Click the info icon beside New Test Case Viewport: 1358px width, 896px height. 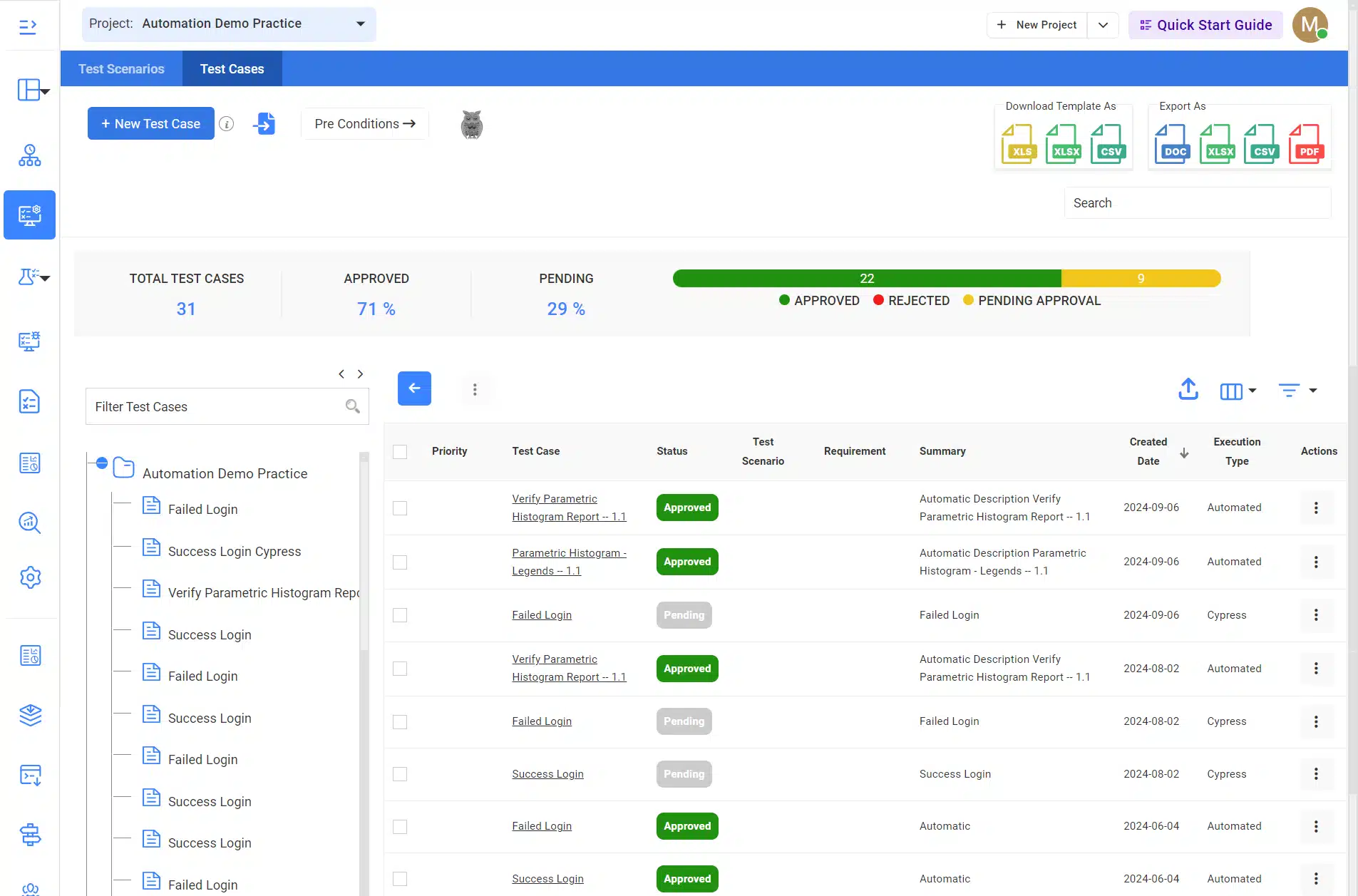click(227, 124)
